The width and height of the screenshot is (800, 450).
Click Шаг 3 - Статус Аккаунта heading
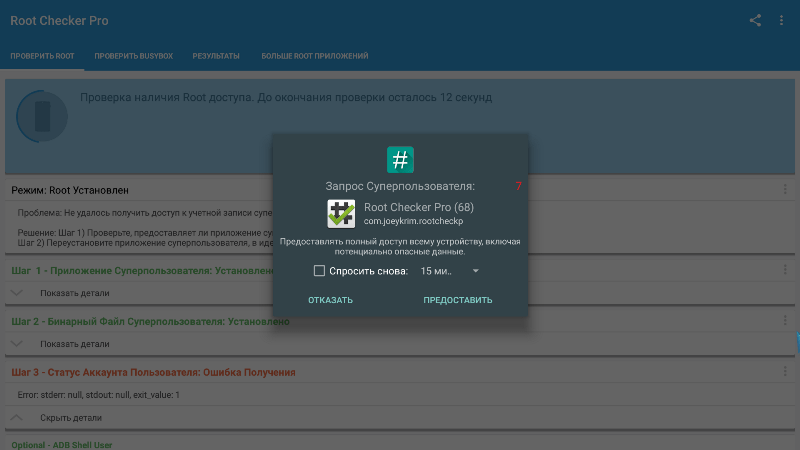[x=153, y=372]
